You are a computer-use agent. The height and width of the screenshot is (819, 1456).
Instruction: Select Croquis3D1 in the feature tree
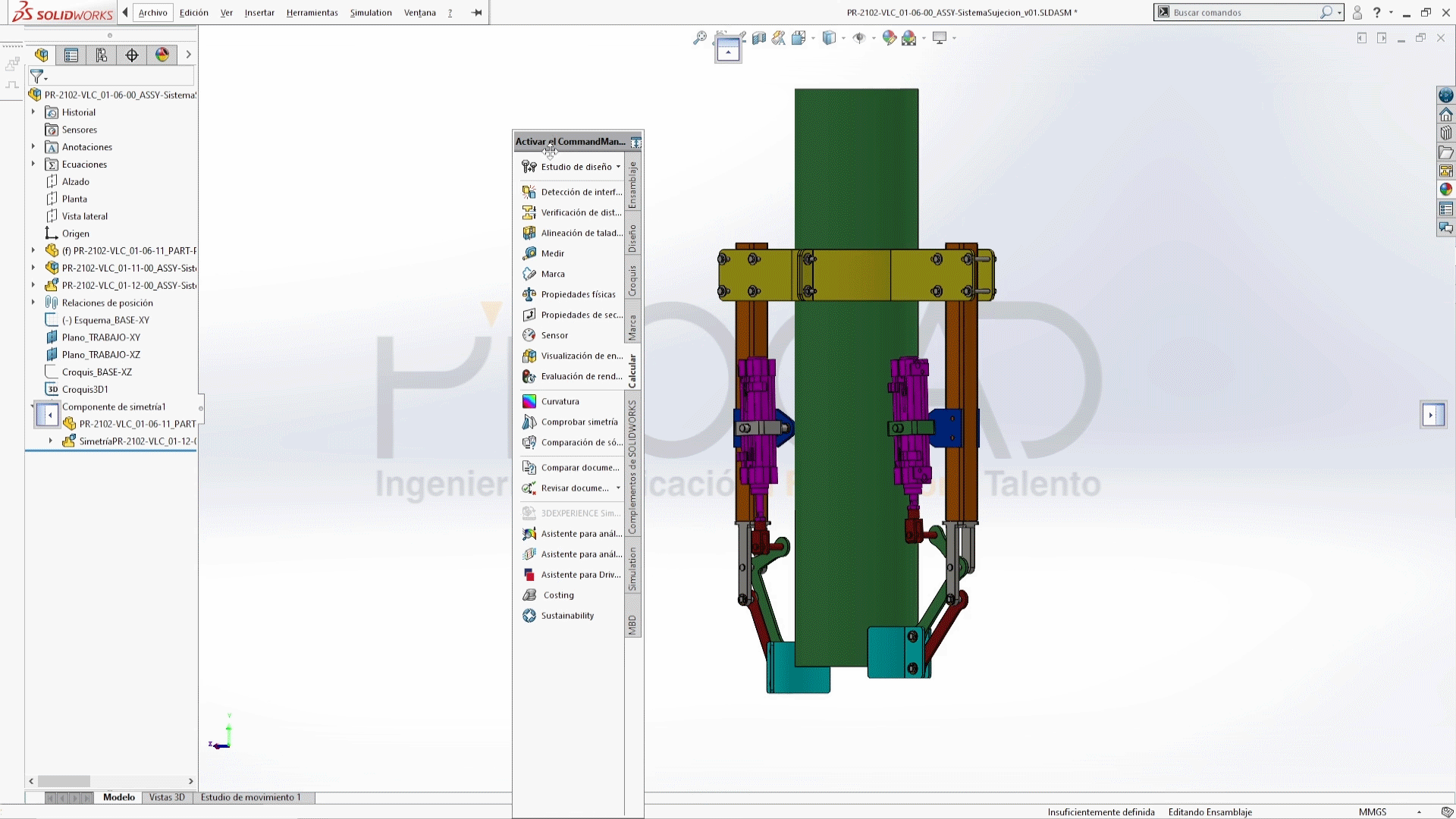click(77, 390)
